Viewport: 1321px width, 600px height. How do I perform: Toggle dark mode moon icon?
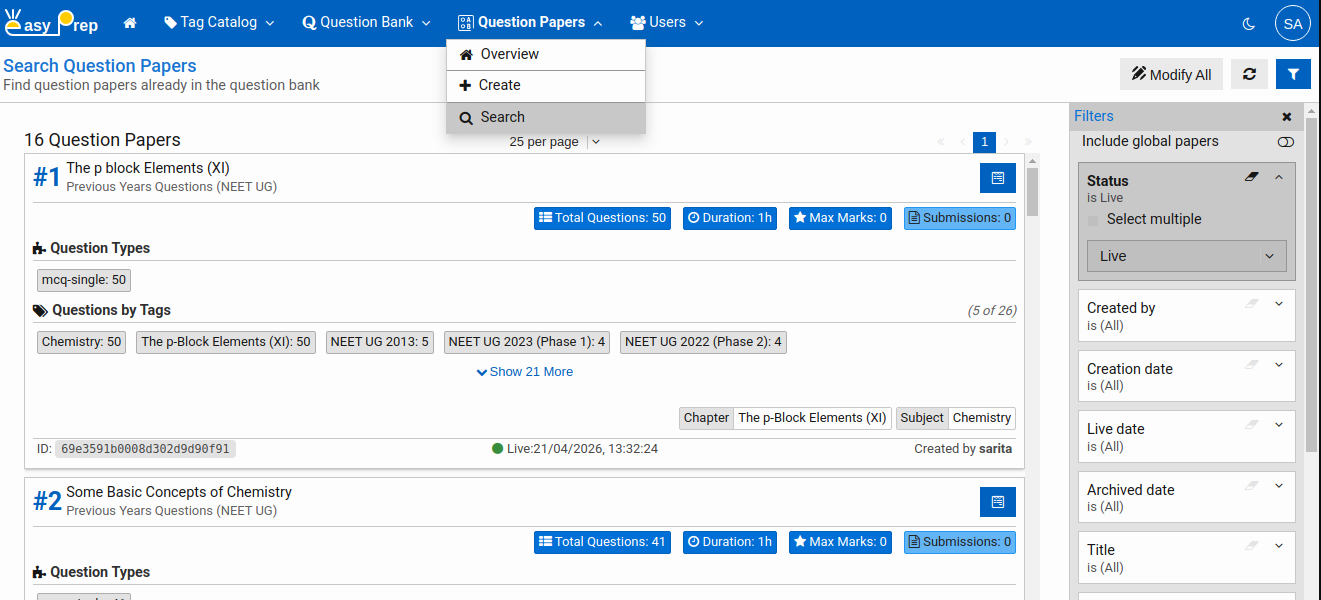pos(1249,23)
